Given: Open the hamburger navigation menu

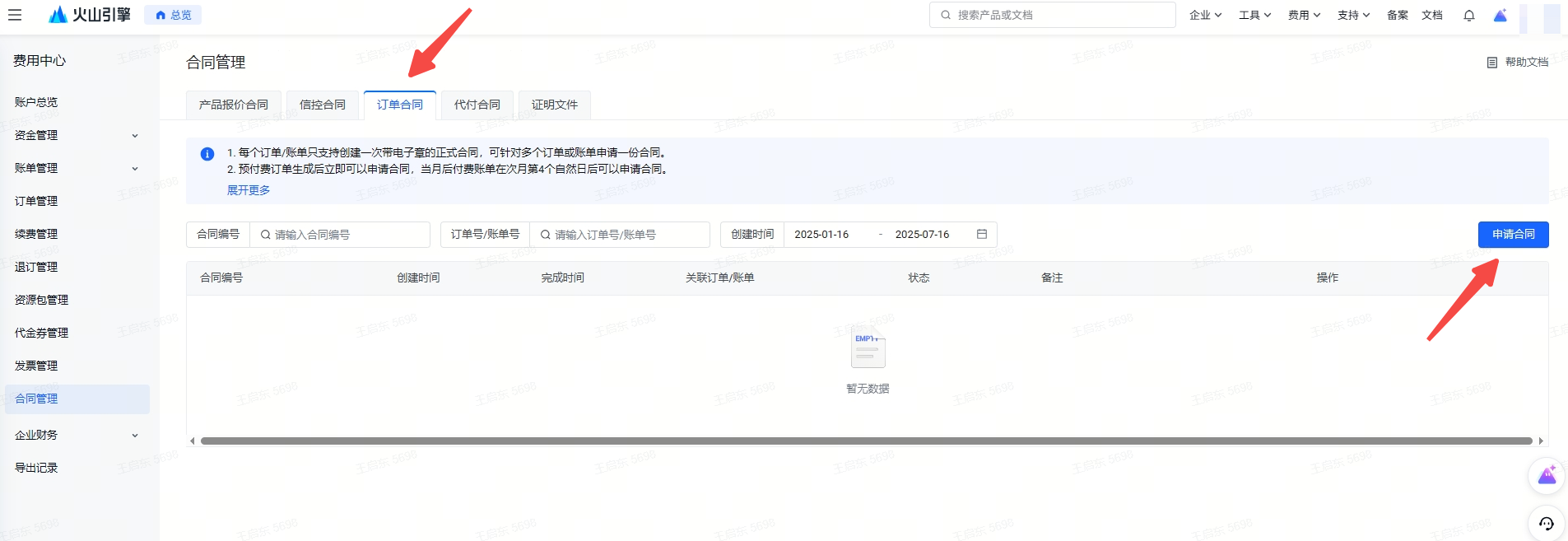Looking at the screenshot, I should point(15,15).
